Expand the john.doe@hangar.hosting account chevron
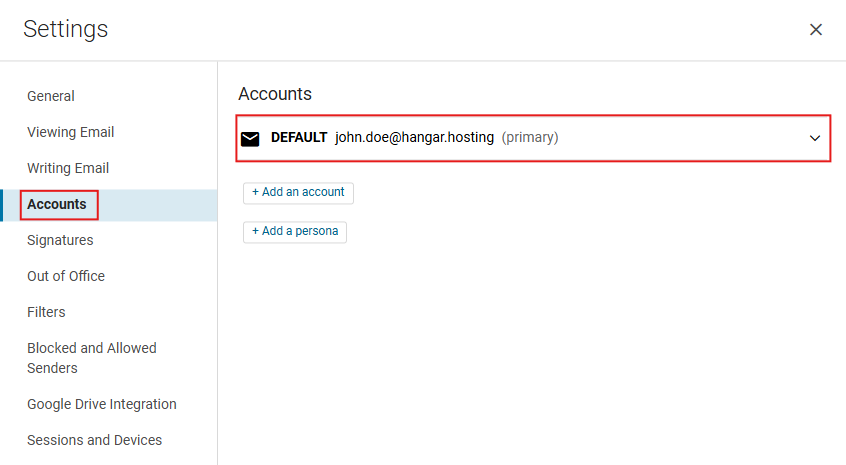Screen dimensions: 846x465 815,138
